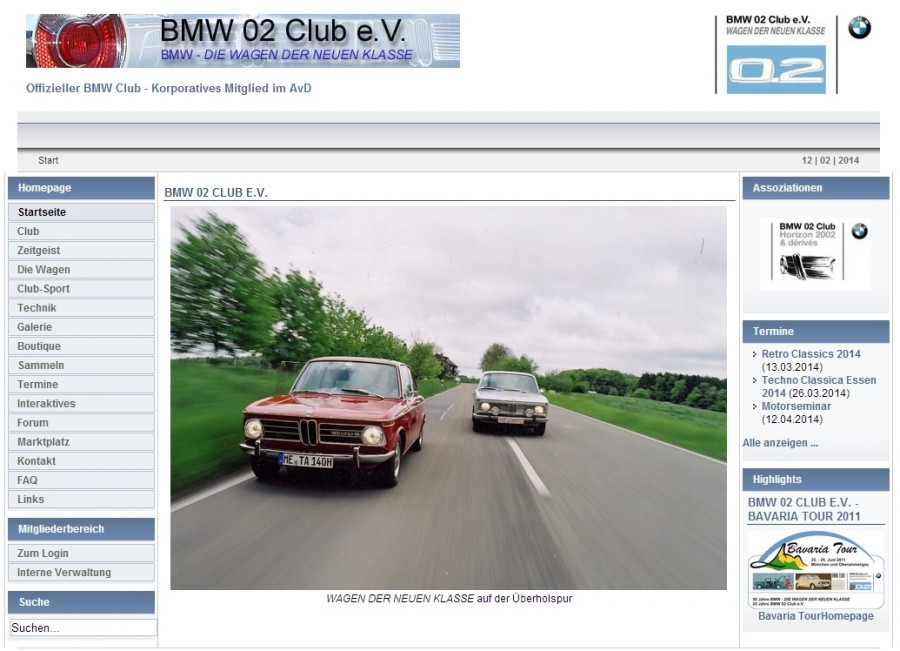Viewport: 900px width, 651px height.
Task: Open the Galerie page
Action: 82,327
